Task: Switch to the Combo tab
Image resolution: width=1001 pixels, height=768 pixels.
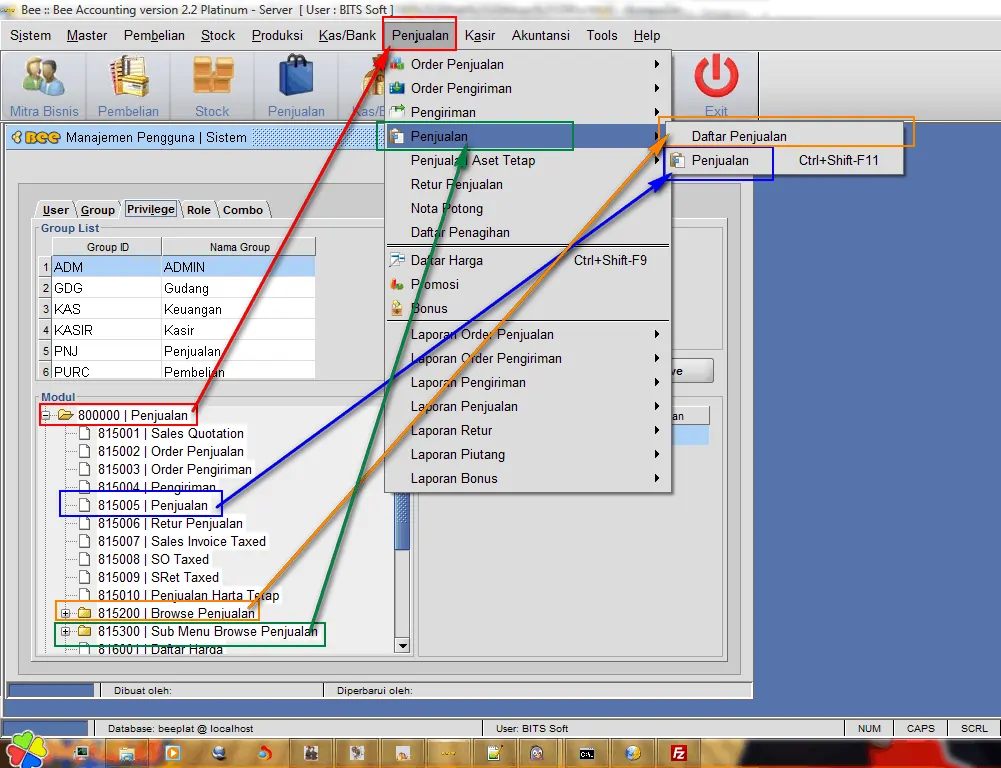Action: click(243, 210)
